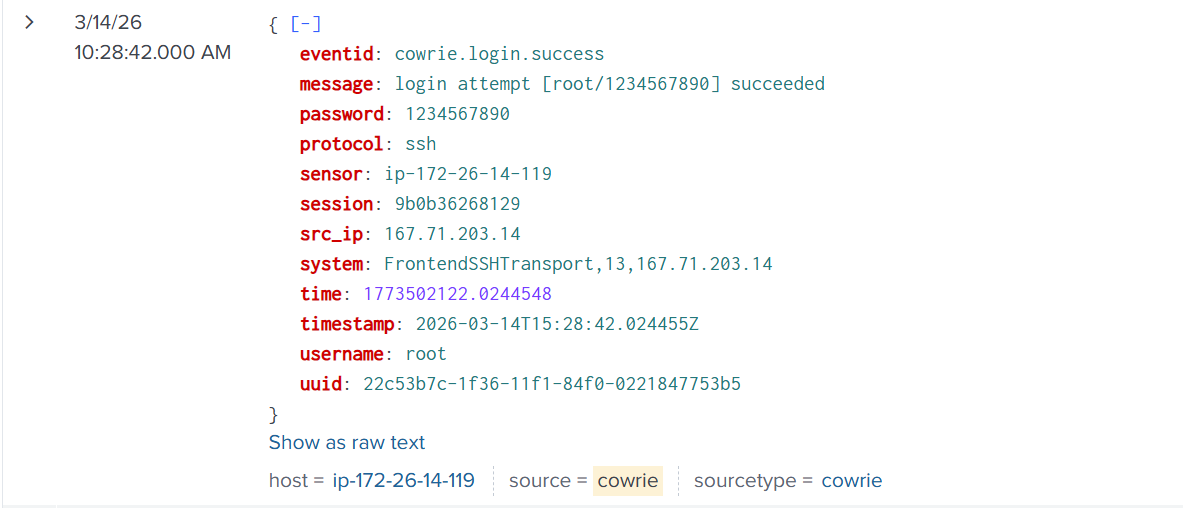Screen dimensions: 1183x508
Task: Click the system value FrontendSSHTransport
Action: [578, 264]
